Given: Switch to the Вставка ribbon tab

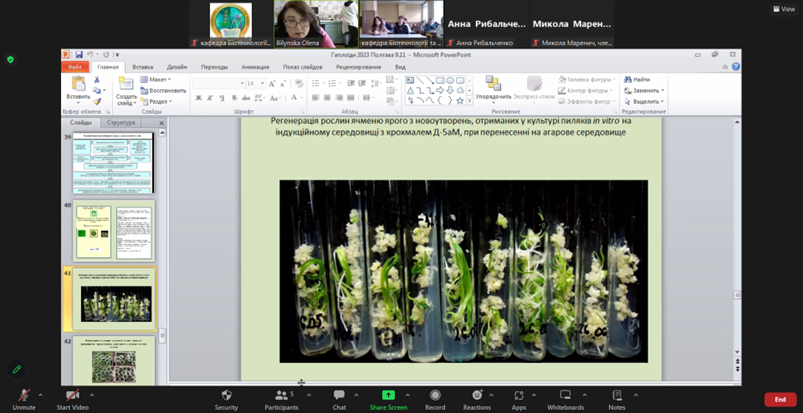Looking at the screenshot, I should tap(142, 67).
